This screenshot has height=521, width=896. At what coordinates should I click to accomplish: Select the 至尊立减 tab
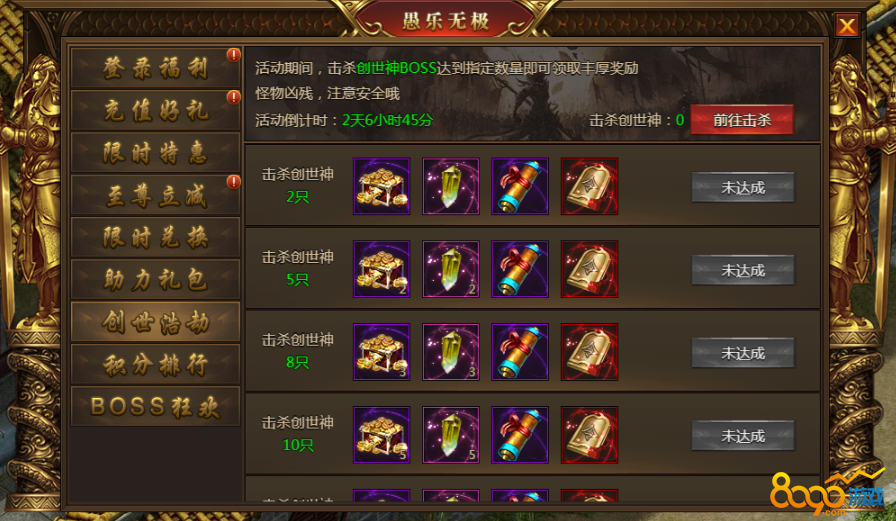tap(155, 195)
